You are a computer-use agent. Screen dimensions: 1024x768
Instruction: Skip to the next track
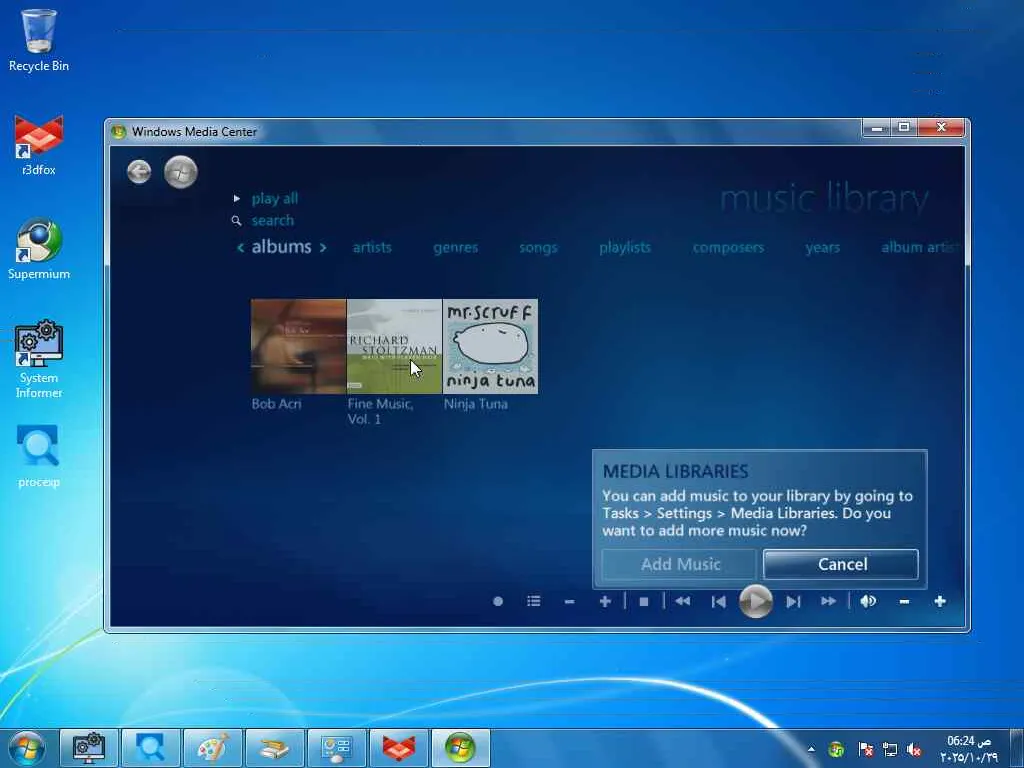(x=793, y=602)
